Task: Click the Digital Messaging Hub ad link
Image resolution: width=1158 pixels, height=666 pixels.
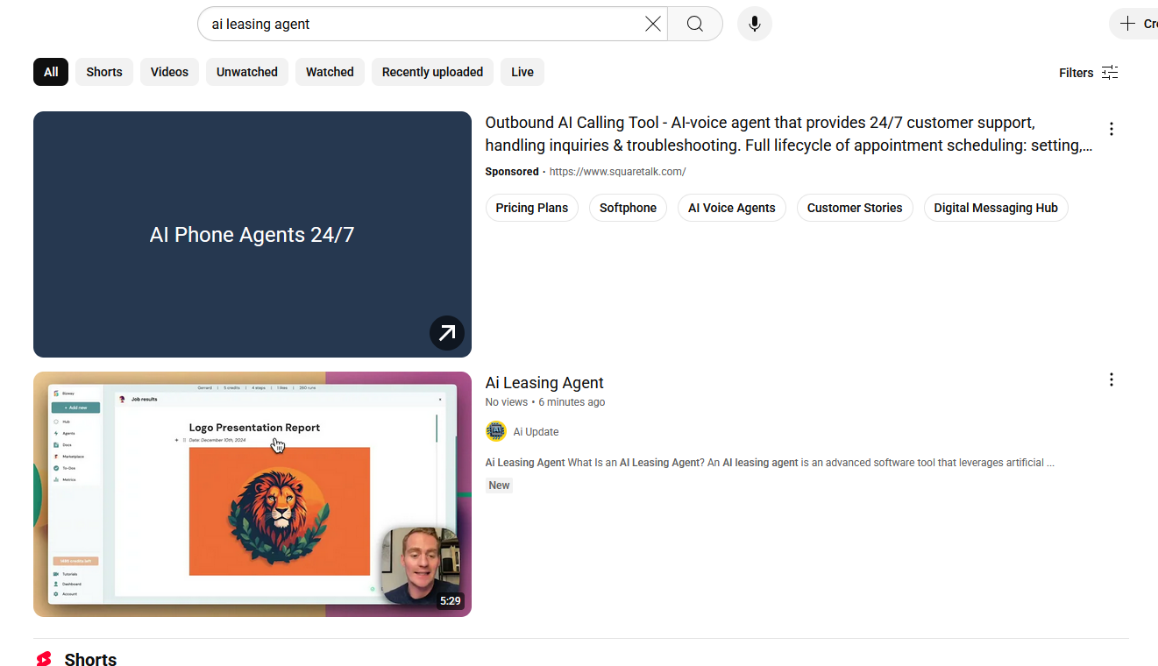Action: tap(996, 207)
